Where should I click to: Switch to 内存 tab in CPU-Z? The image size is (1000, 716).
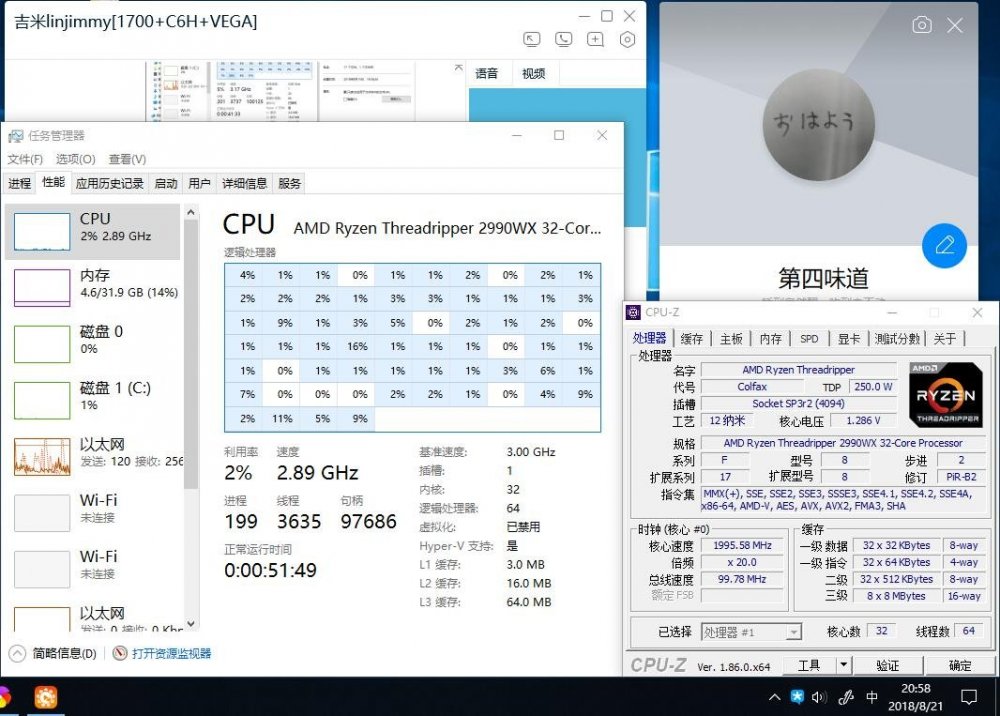[x=770, y=339]
